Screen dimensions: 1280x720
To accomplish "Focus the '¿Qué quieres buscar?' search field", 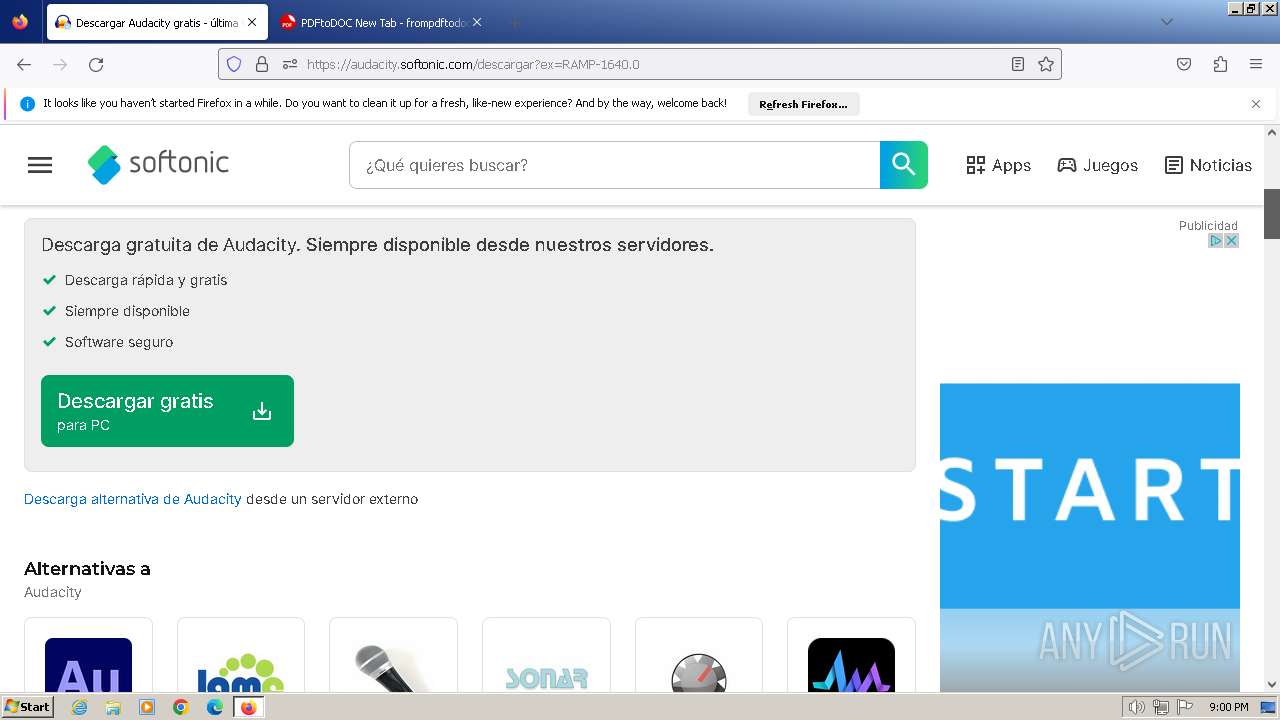I will pos(614,165).
